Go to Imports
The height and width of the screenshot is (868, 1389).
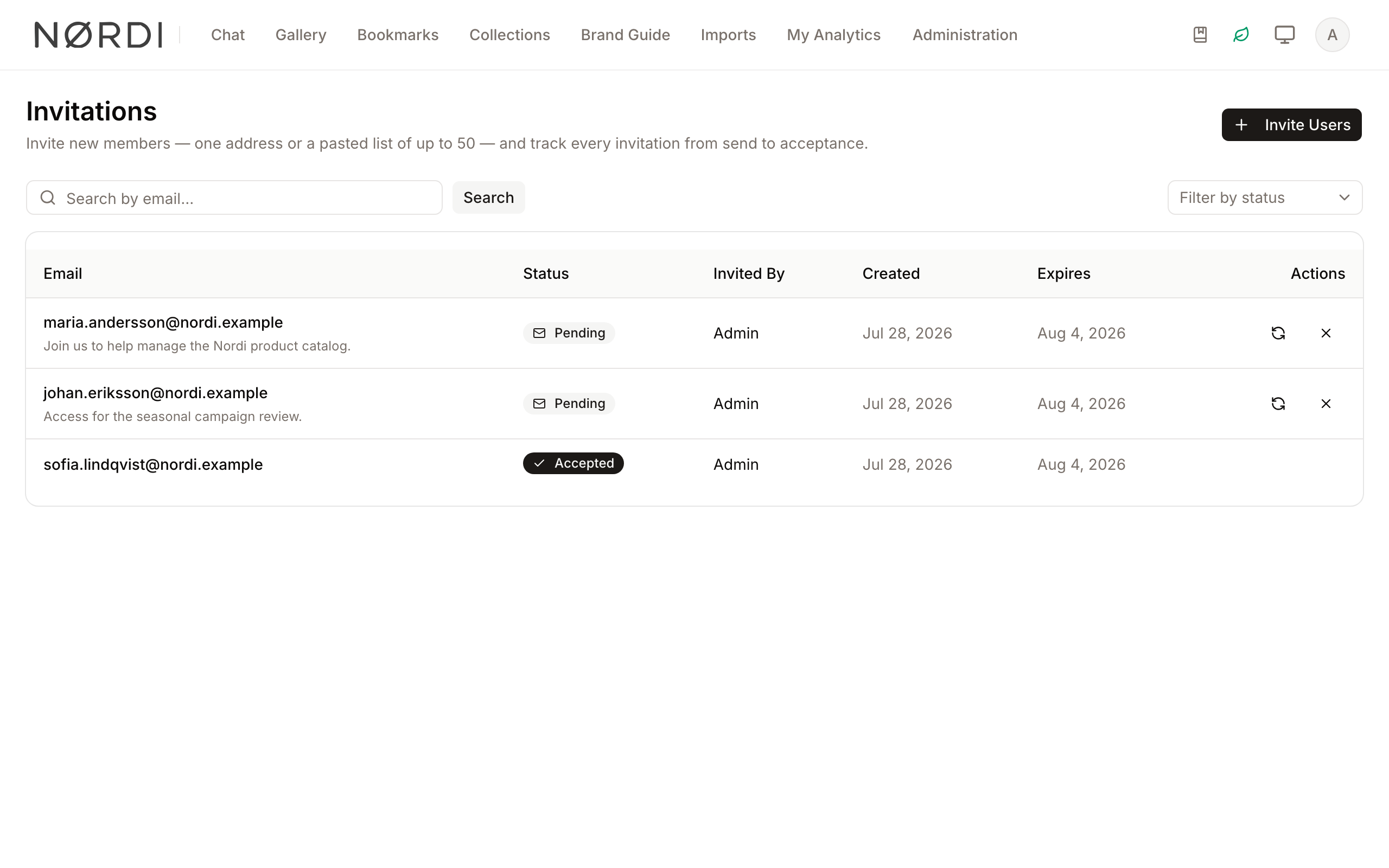pos(728,35)
